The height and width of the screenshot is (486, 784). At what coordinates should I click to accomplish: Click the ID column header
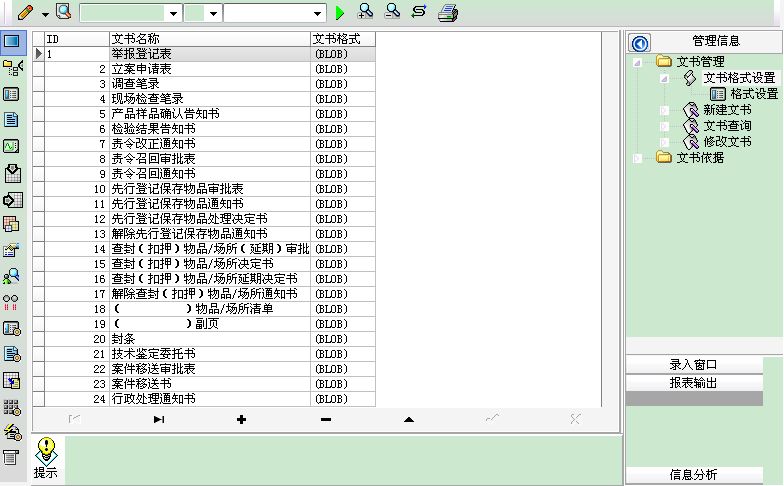77,39
